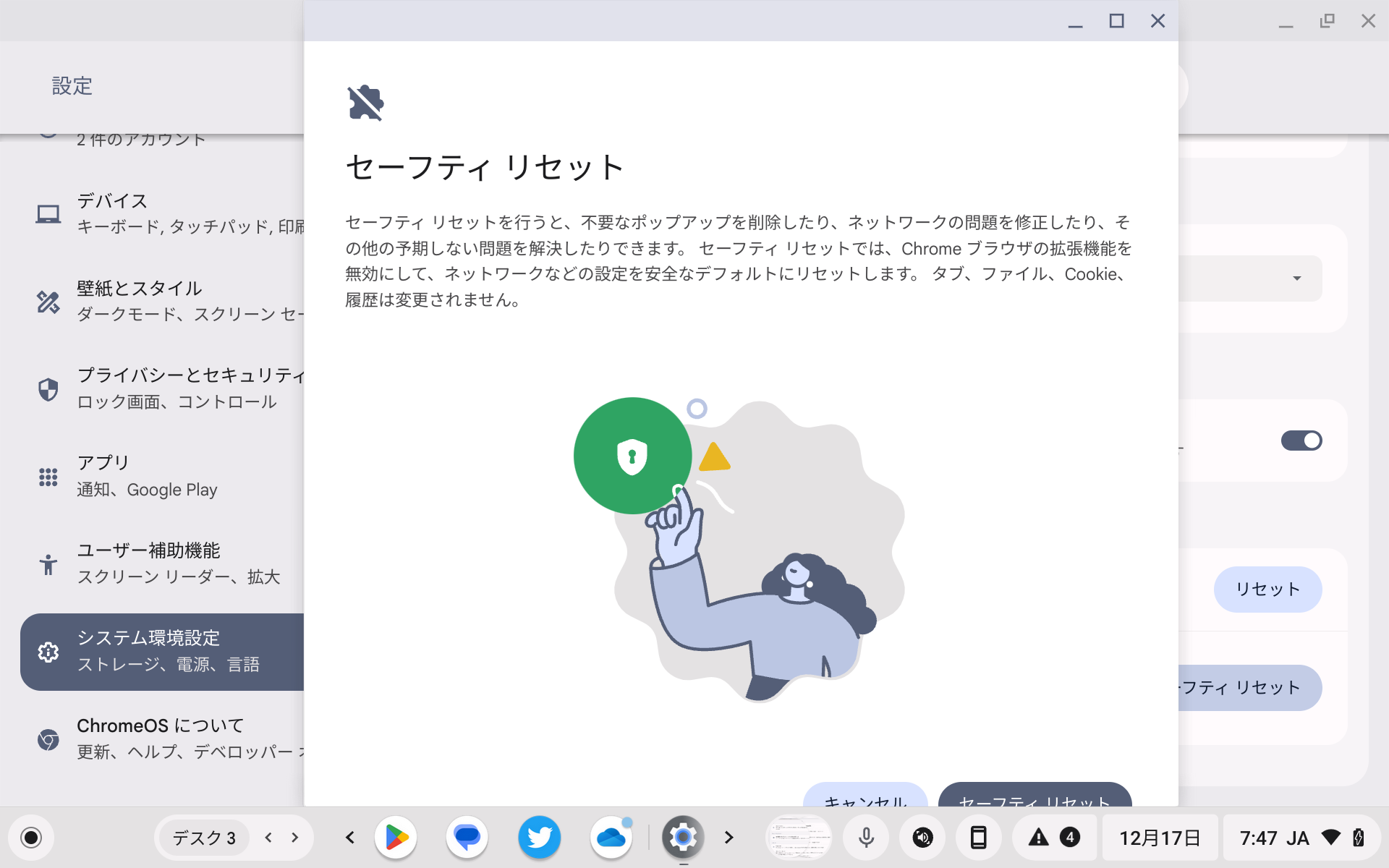1389x868 pixels.
Task: Open Google Play Store from the shelf
Action: click(x=396, y=838)
